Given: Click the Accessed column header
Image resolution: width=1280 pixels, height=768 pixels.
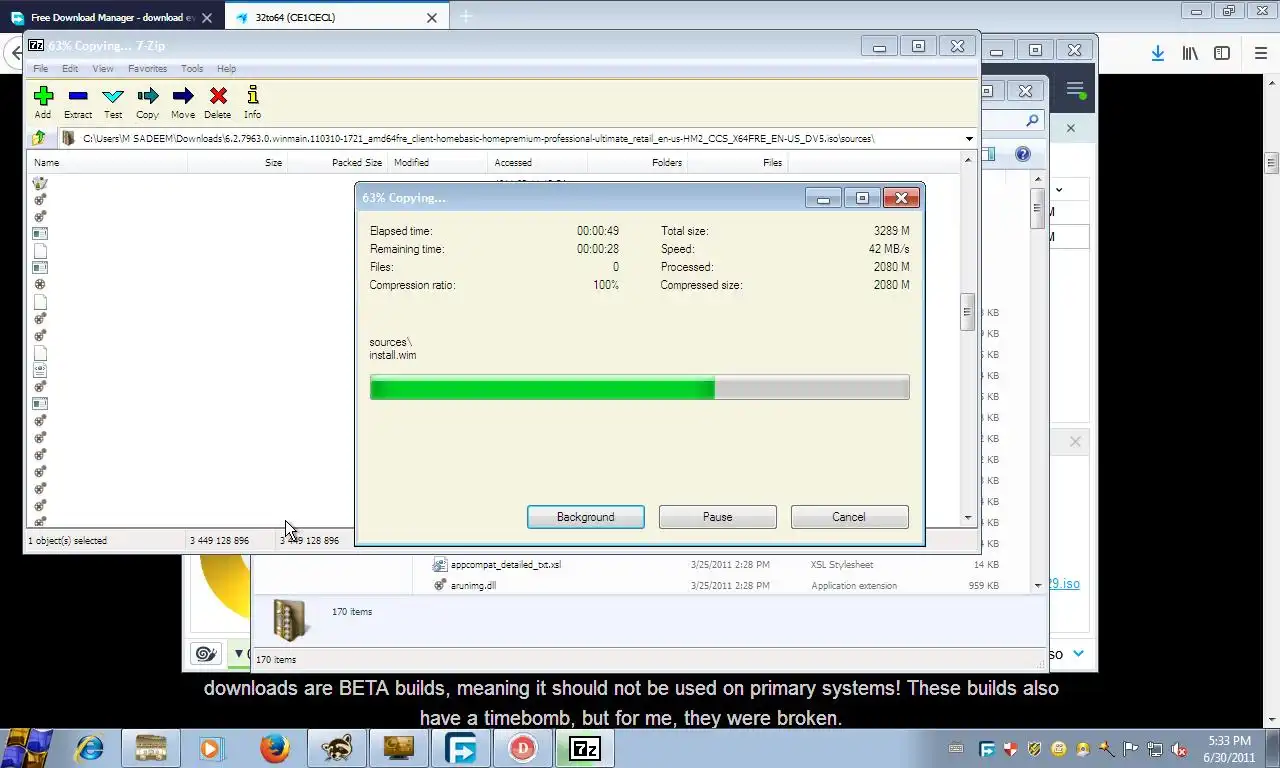Looking at the screenshot, I should click(x=538, y=162).
